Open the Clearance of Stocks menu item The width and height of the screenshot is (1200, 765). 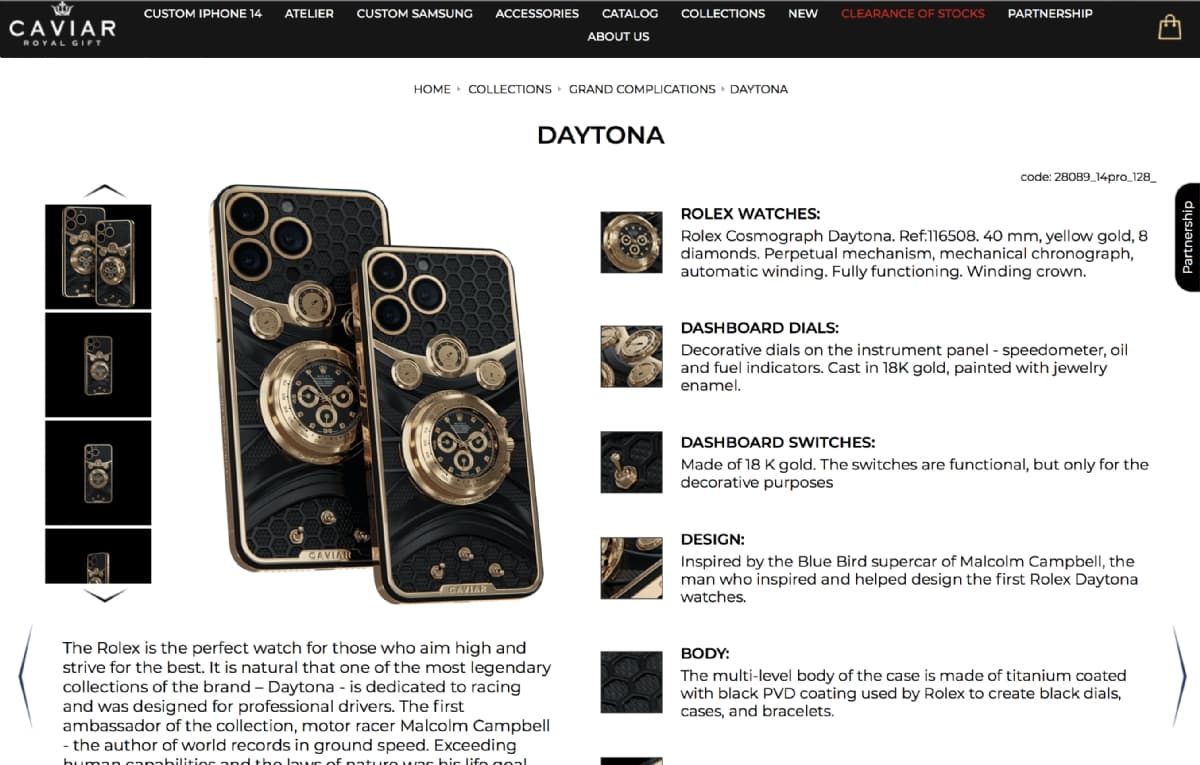pos(913,13)
